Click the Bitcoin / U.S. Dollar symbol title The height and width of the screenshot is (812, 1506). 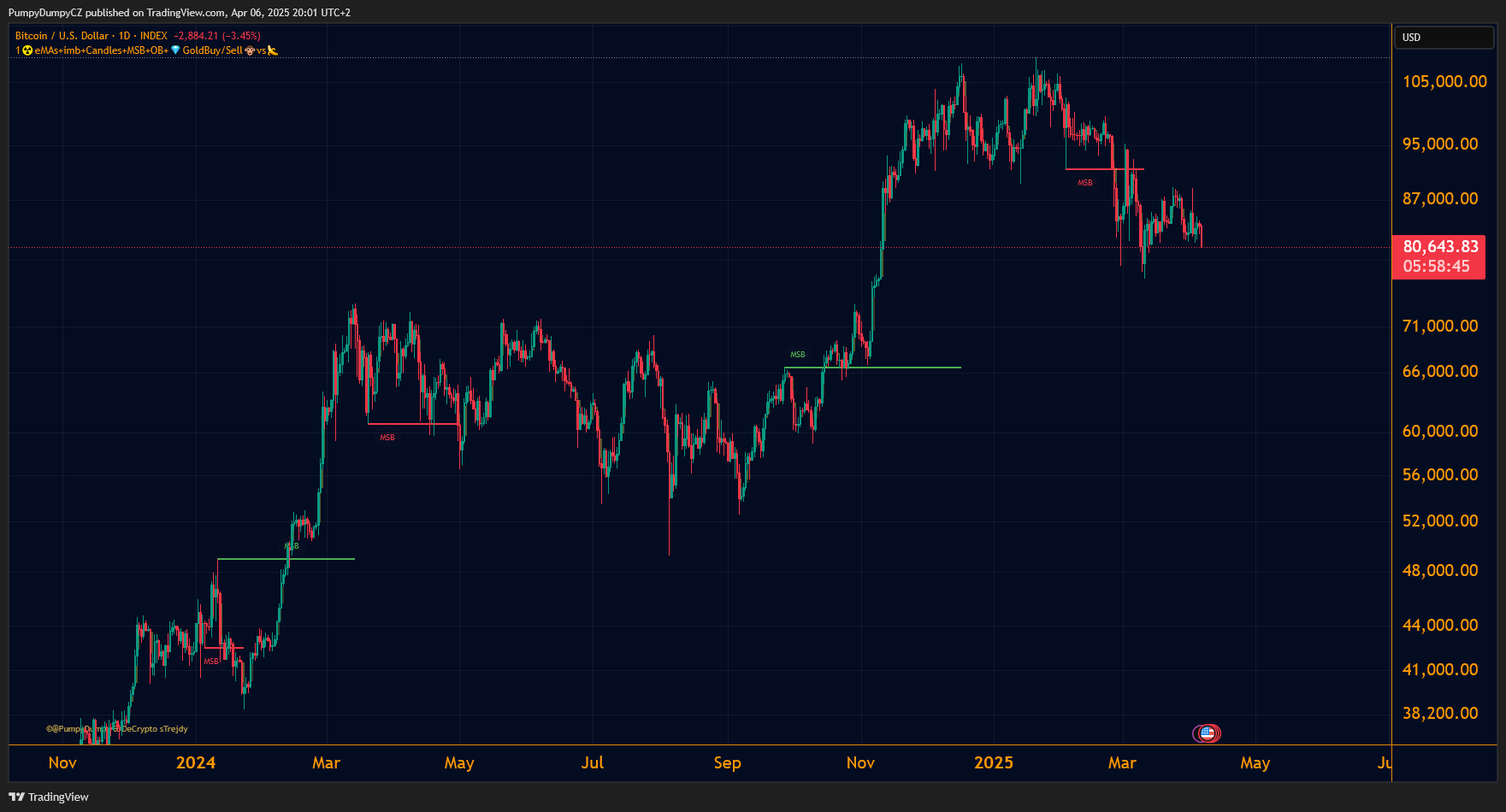tap(62, 36)
